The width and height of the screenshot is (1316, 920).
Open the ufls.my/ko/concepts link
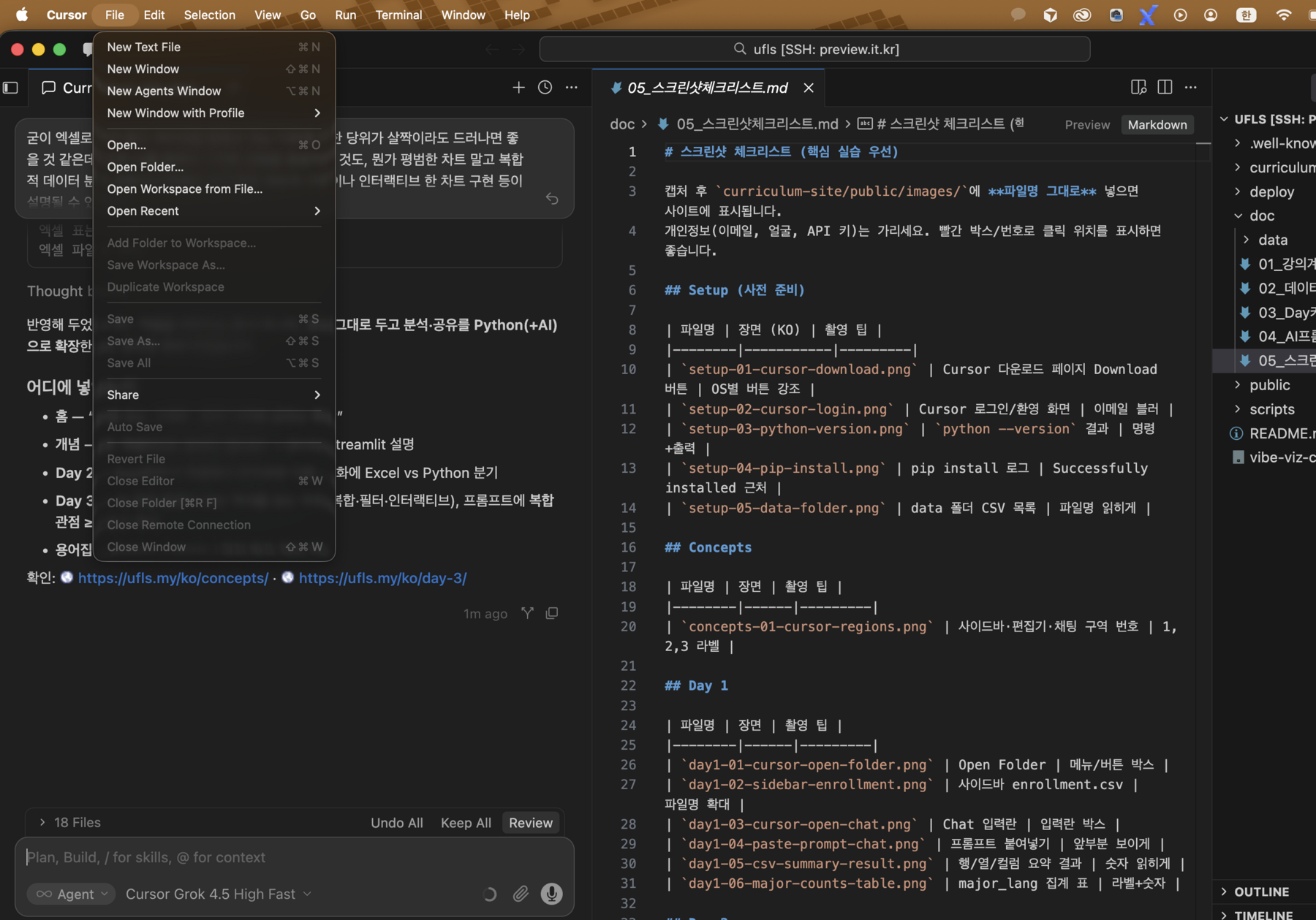tap(173, 578)
